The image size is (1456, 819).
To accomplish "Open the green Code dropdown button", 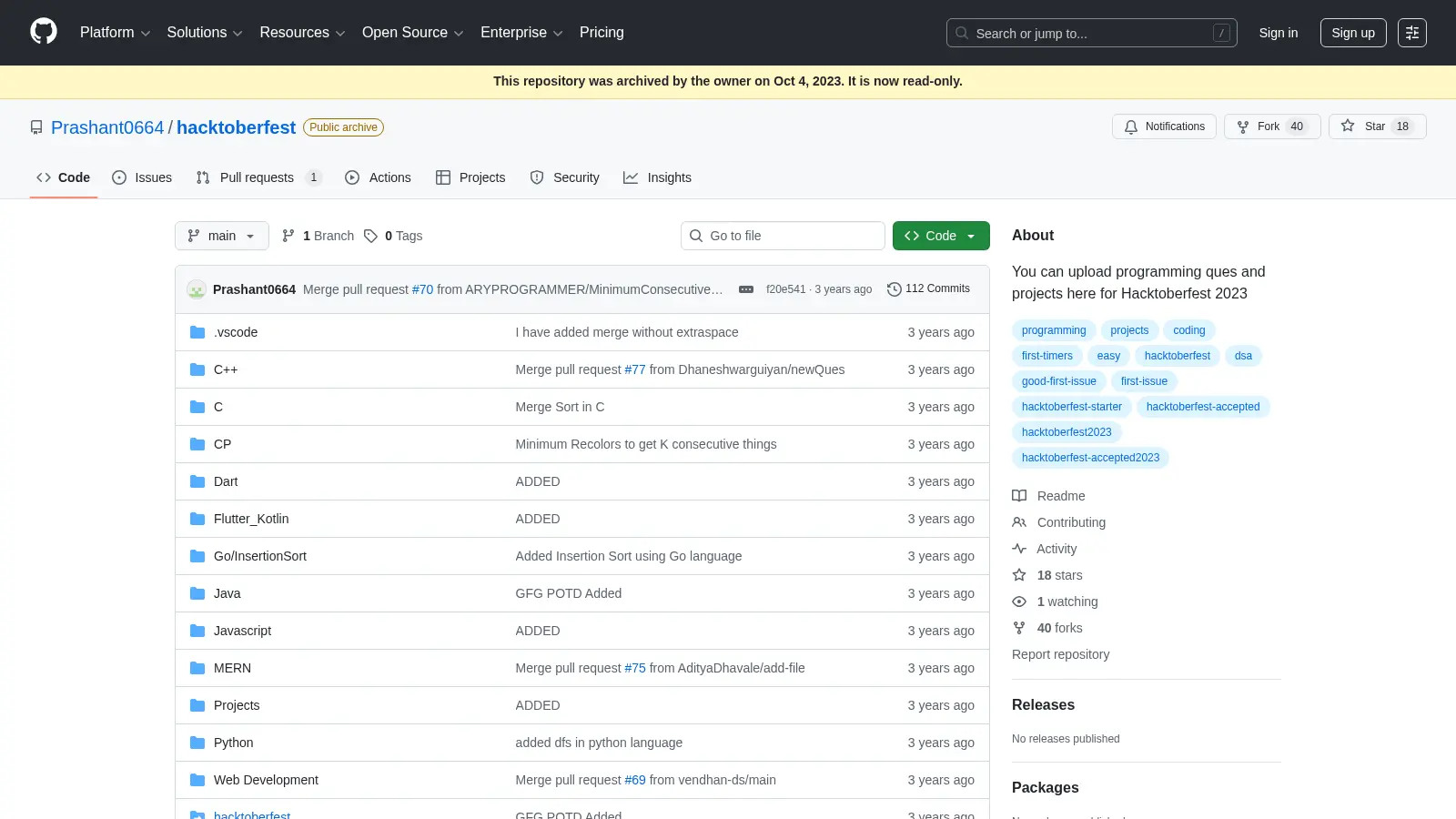I will tap(941, 236).
